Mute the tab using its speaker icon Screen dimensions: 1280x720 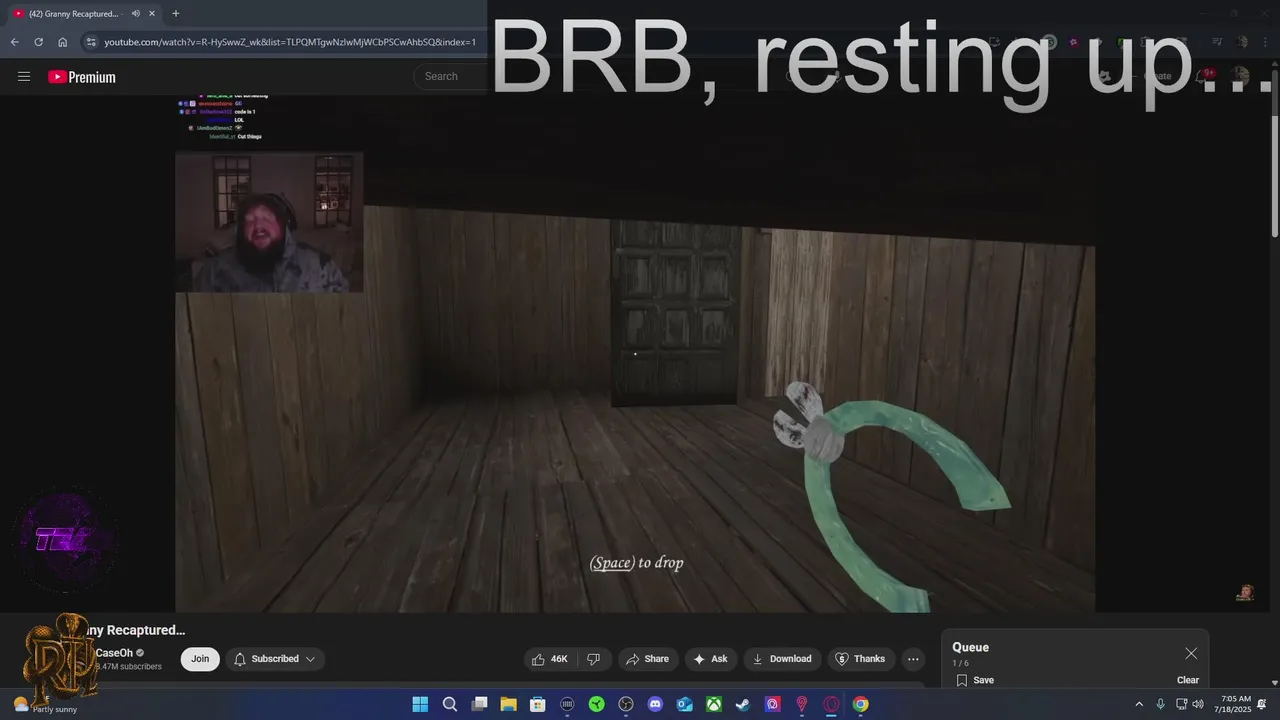135,14
